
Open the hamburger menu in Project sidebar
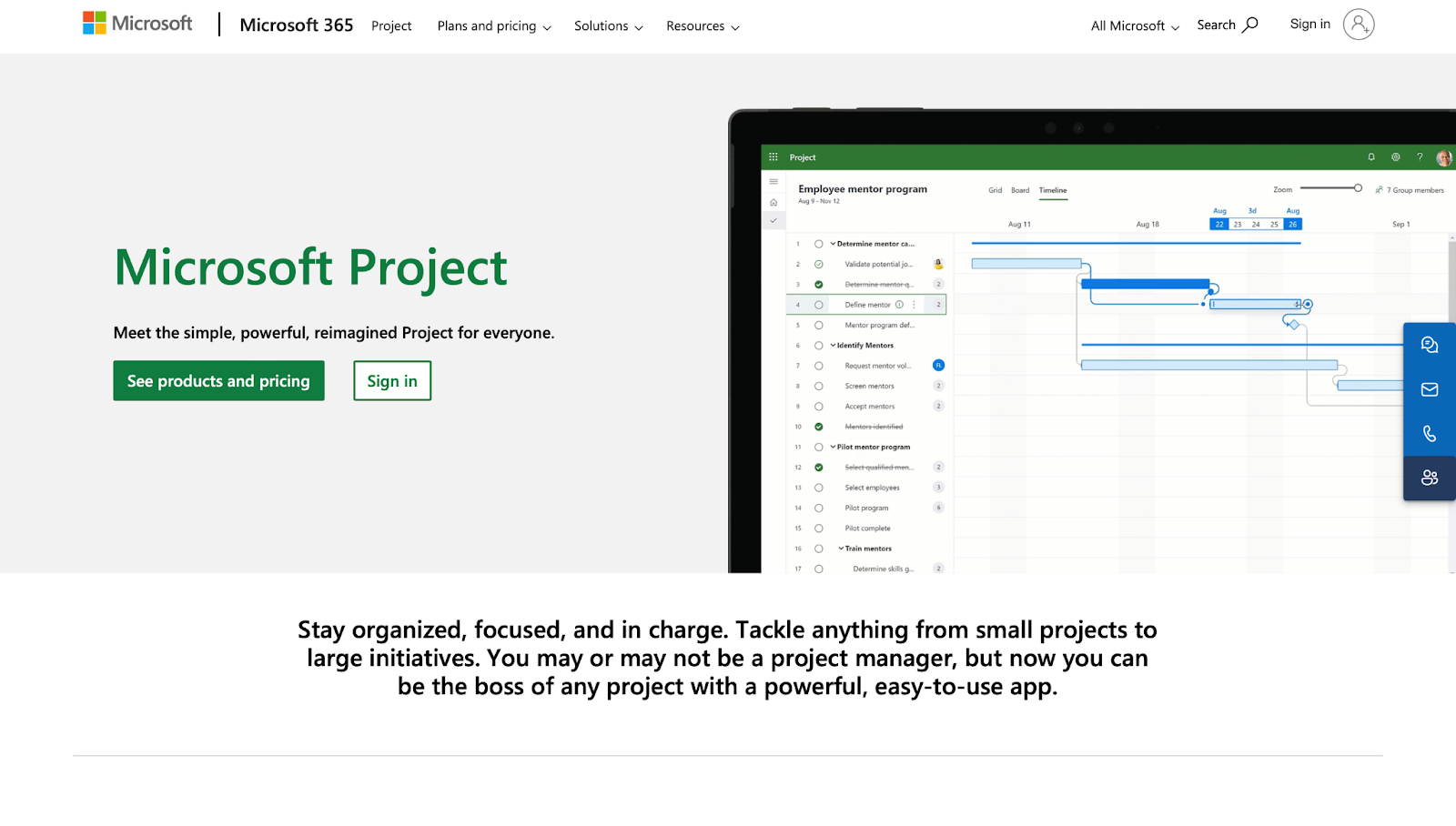[x=773, y=180]
